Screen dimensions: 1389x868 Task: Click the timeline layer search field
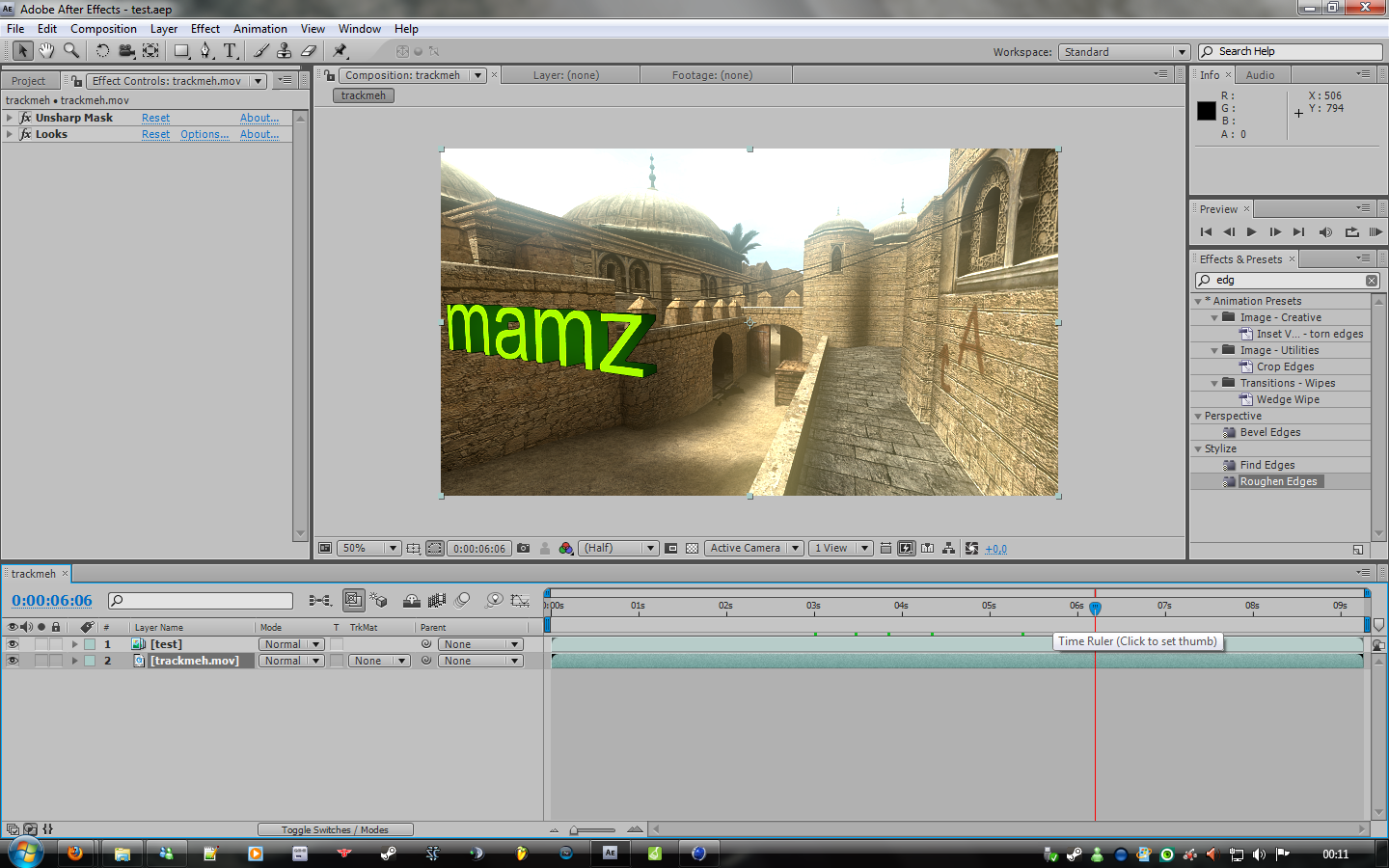tap(201, 600)
